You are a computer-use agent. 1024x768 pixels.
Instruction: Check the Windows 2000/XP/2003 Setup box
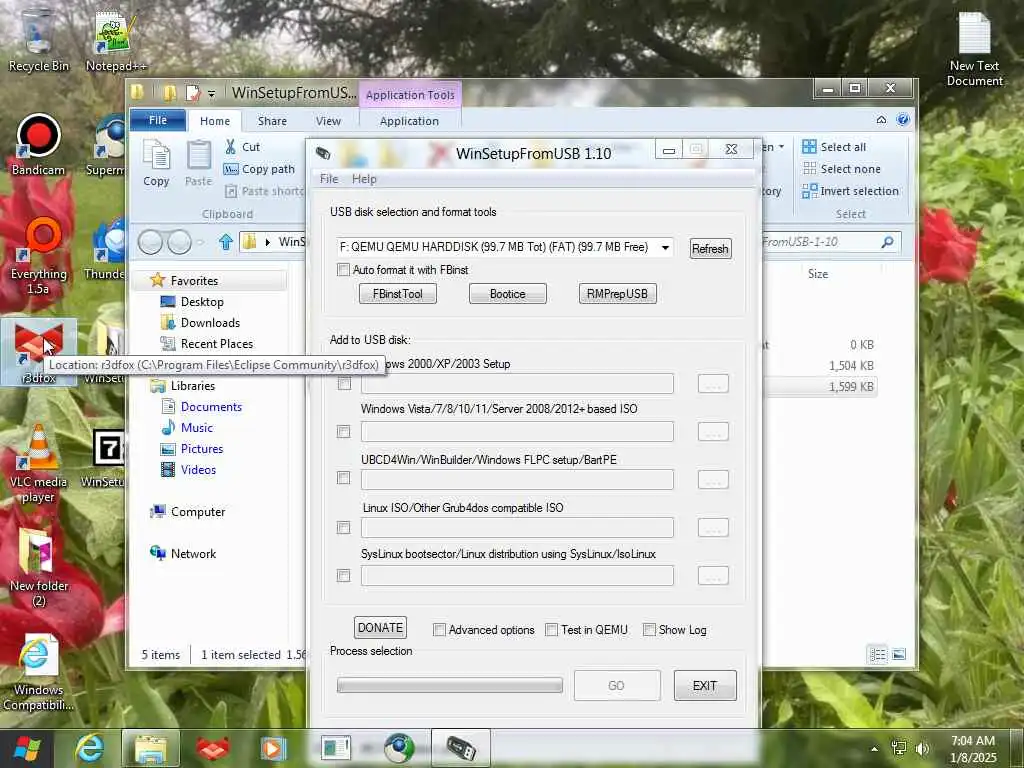tap(344, 383)
